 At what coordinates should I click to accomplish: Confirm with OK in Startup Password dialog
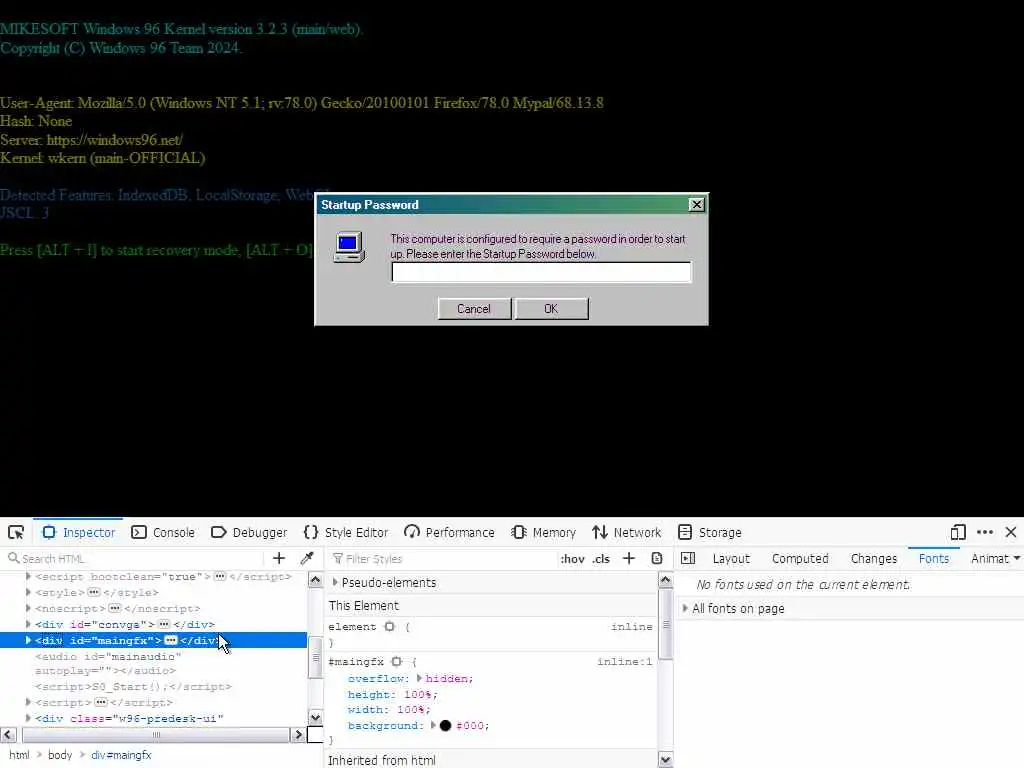tap(551, 308)
